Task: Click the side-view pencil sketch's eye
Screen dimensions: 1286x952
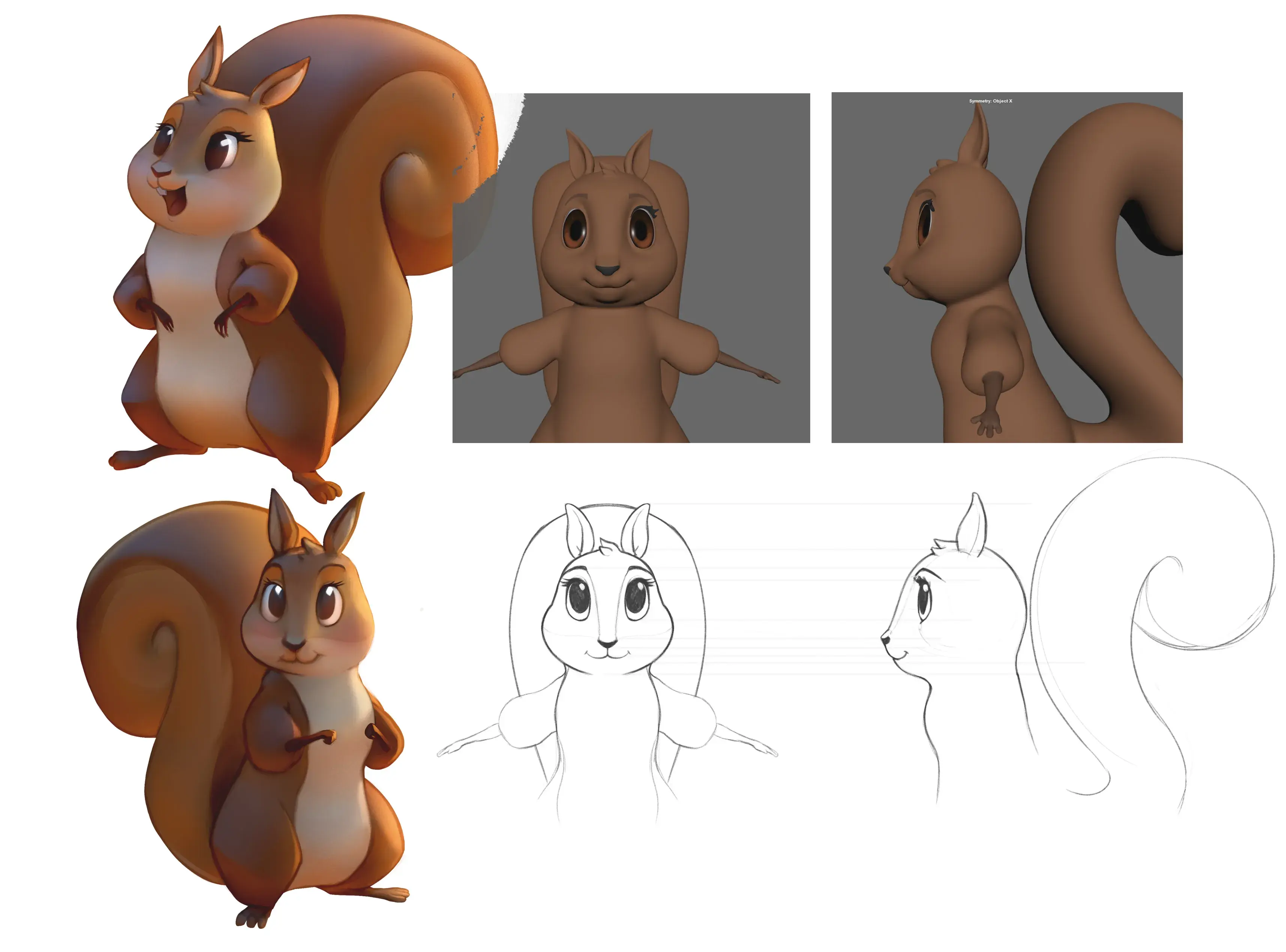Action: [x=923, y=599]
